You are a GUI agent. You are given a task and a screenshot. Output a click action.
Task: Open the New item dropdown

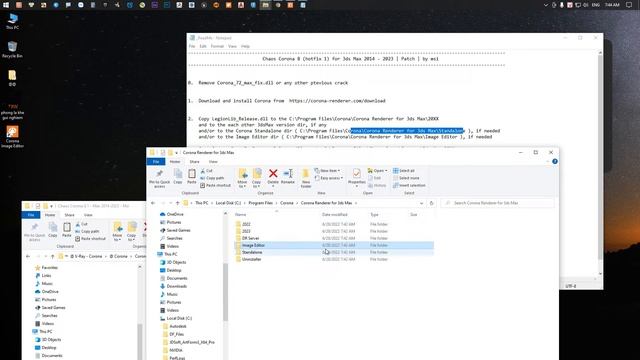pyautogui.click(x=327, y=171)
